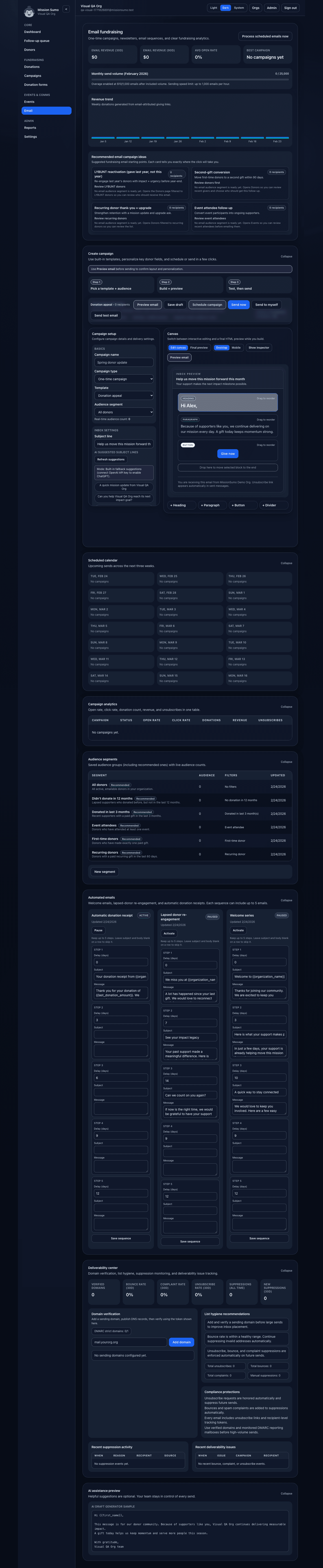Click the Preview email button beside Save draft

point(148,304)
